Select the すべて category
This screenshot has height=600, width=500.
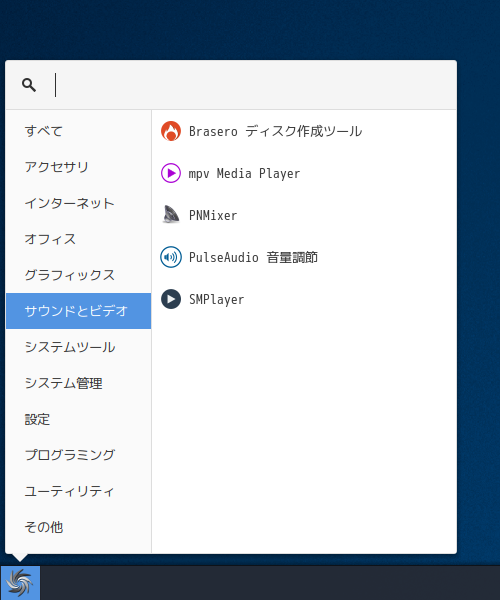[x=78, y=131]
